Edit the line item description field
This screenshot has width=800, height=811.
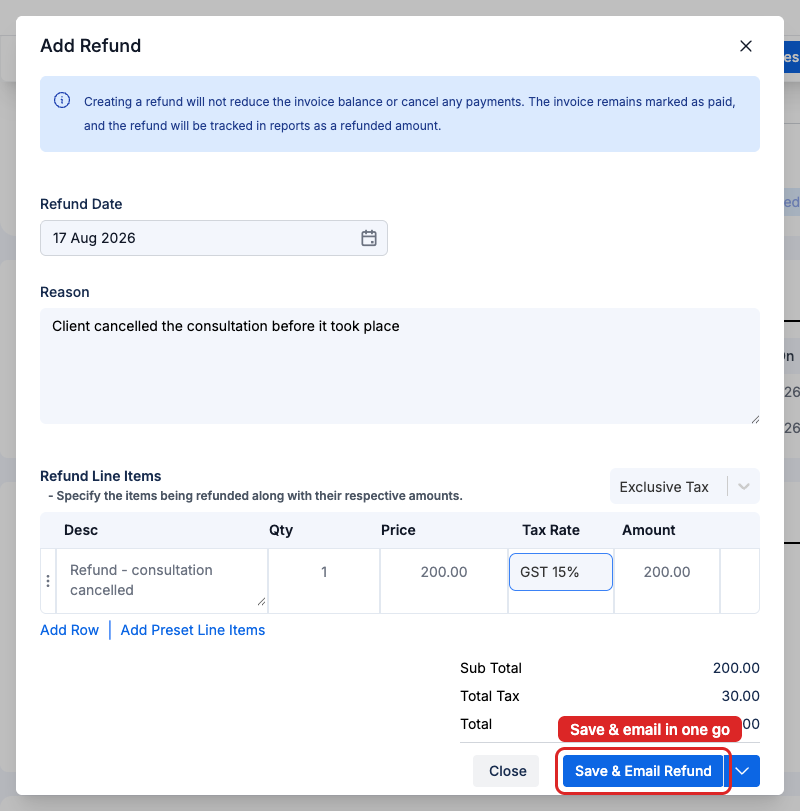click(162, 580)
